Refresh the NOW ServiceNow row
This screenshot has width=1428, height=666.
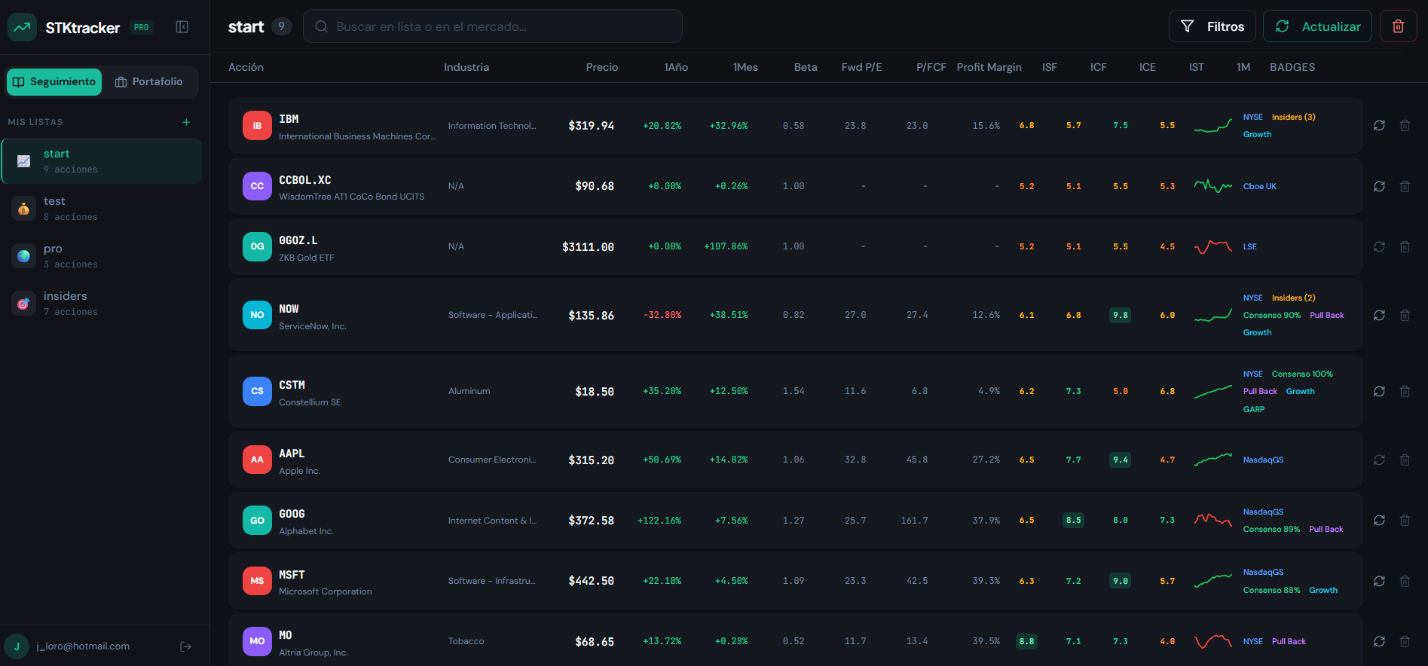(1379, 314)
